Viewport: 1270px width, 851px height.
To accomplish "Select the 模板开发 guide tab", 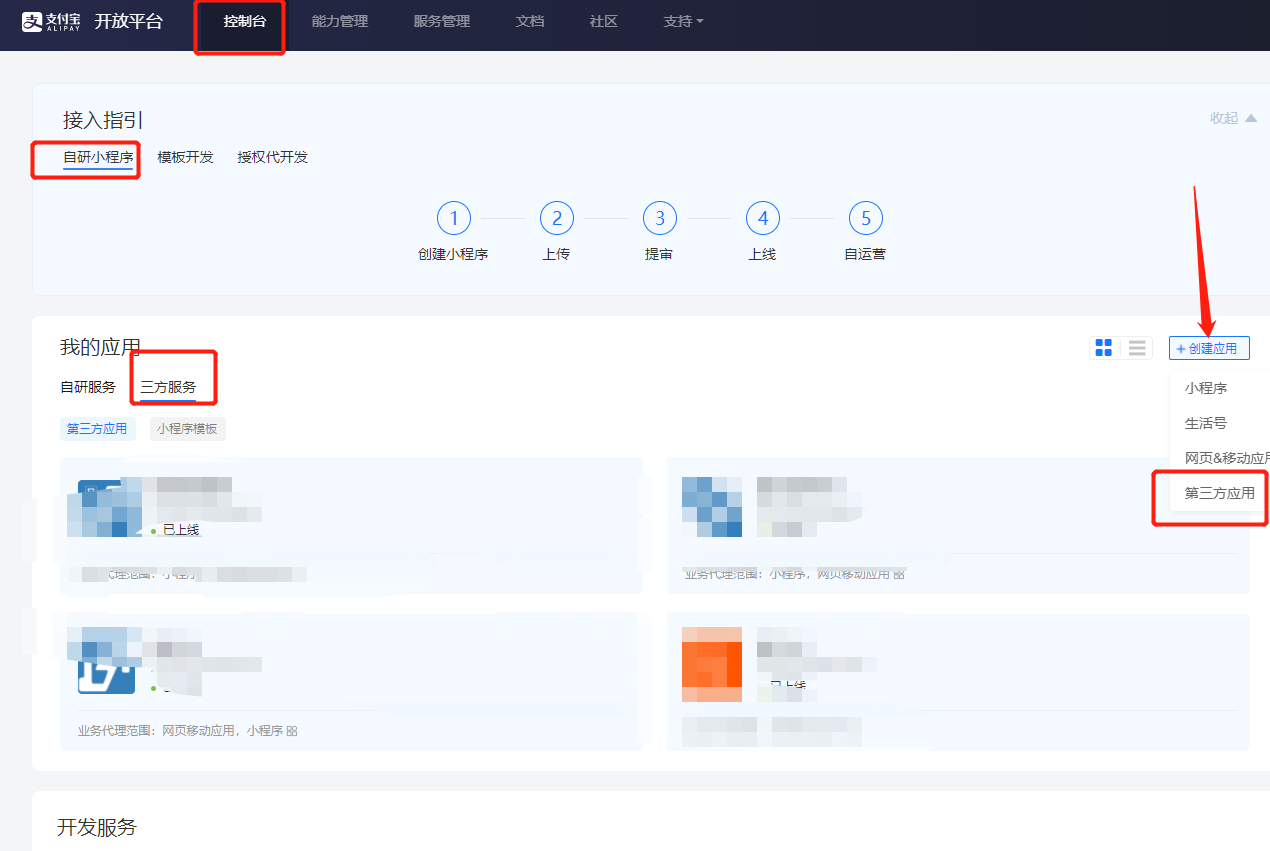I will click(186, 157).
